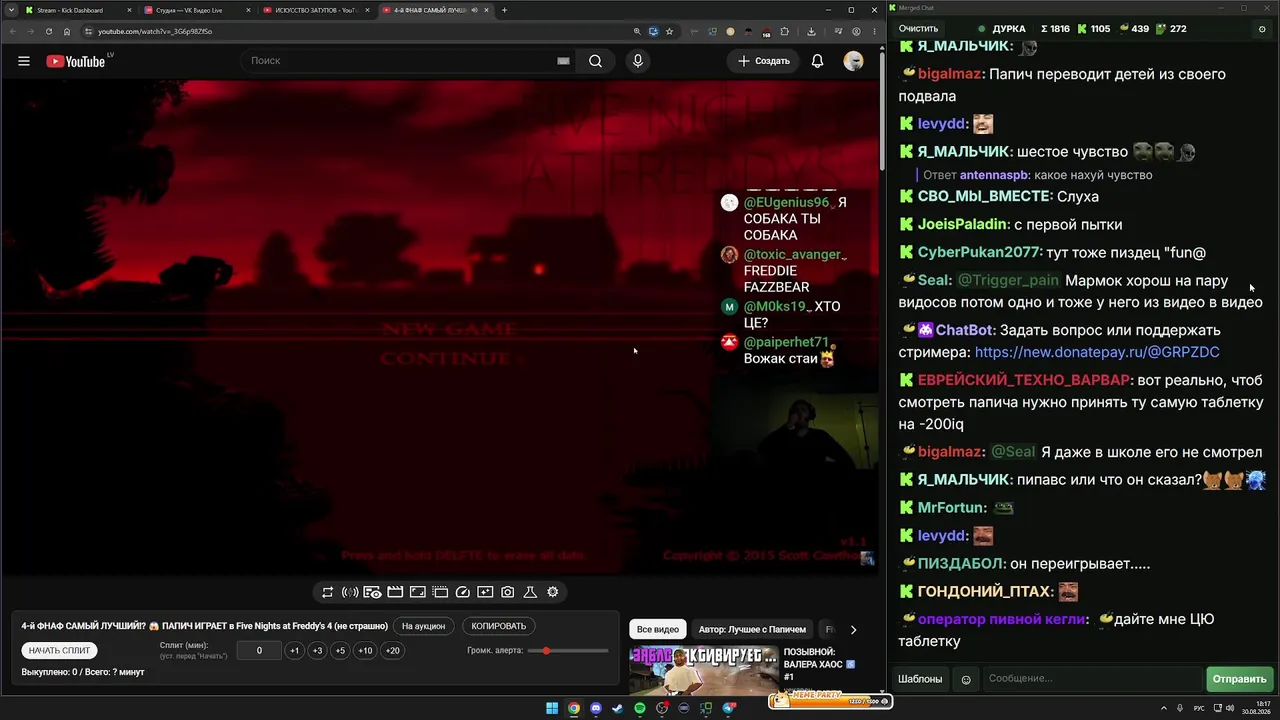Add +10 minutes to split
Screen dimensions: 1280x720
click(x=365, y=651)
